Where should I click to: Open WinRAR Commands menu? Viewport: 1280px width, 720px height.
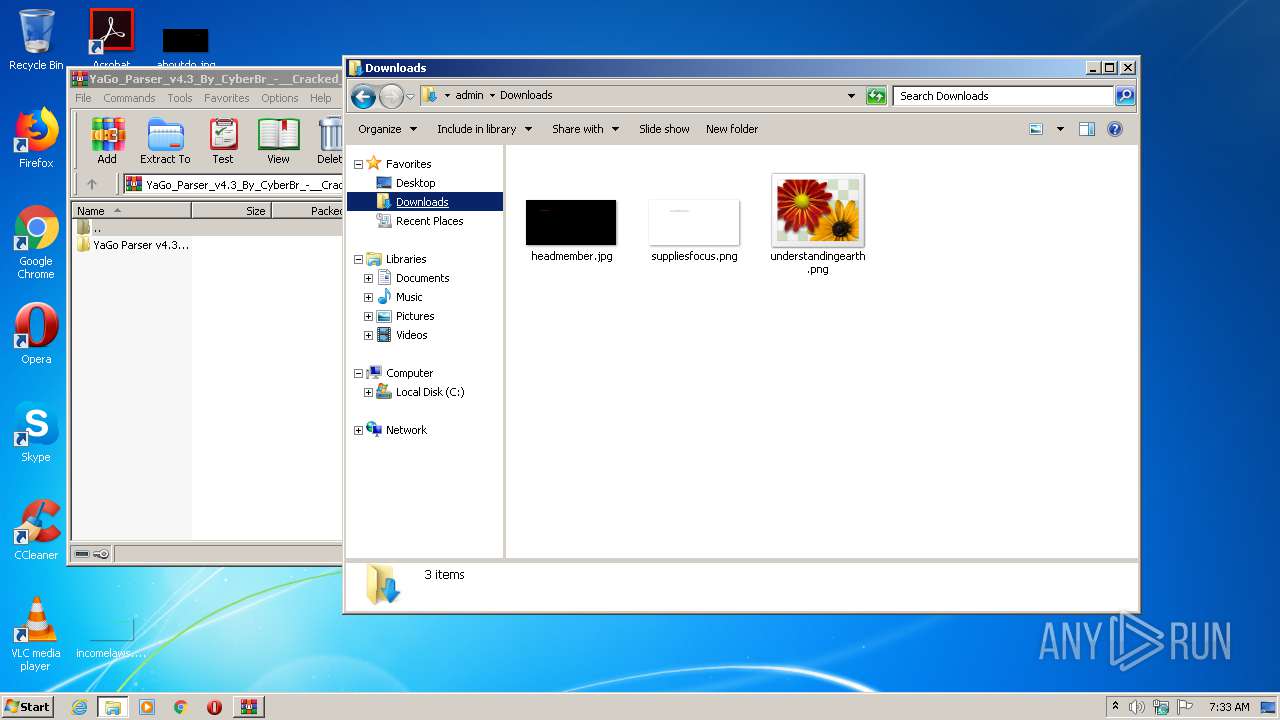(129, 98)
